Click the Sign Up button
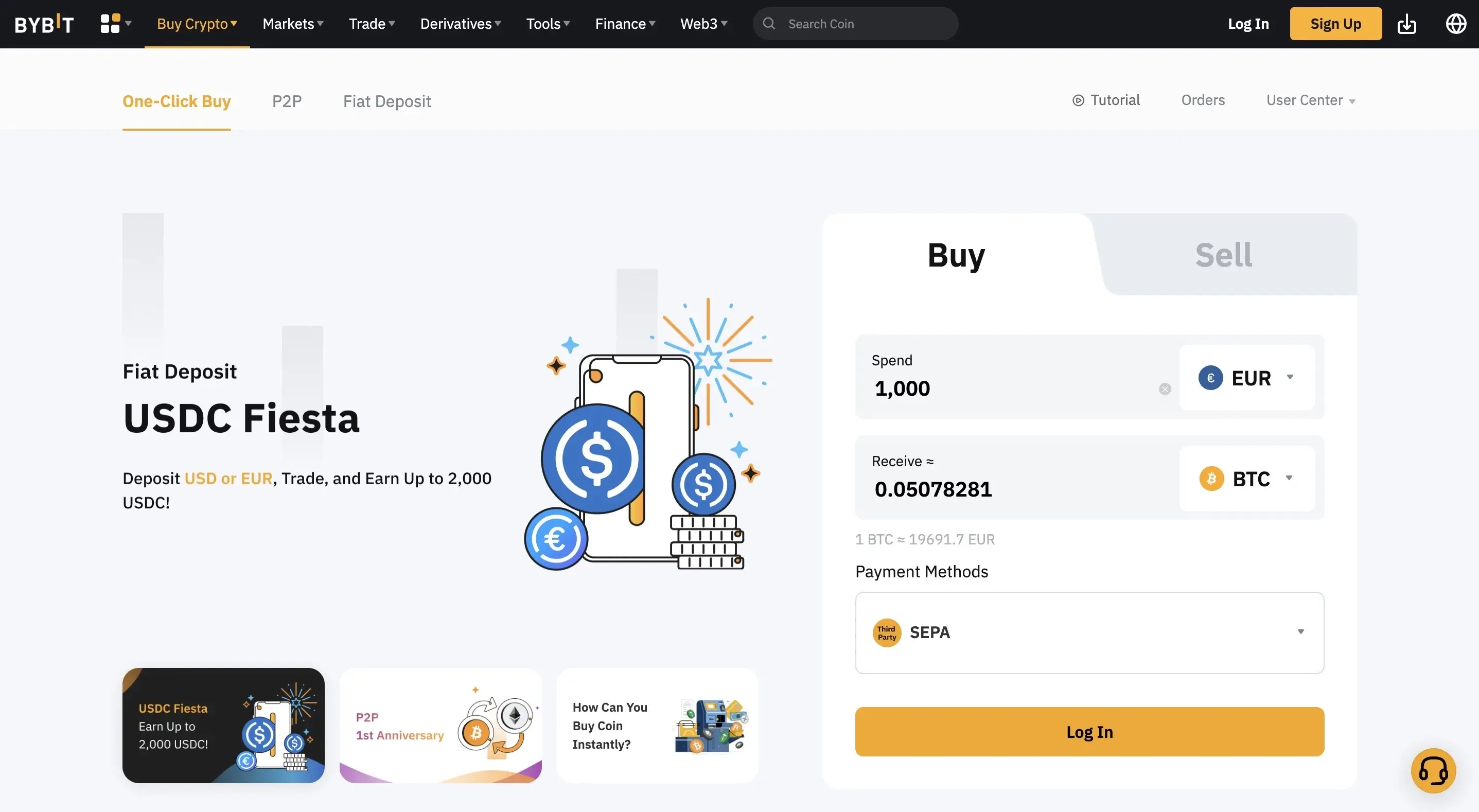This screenshot has width=1479, height=812. [1335, 24]
